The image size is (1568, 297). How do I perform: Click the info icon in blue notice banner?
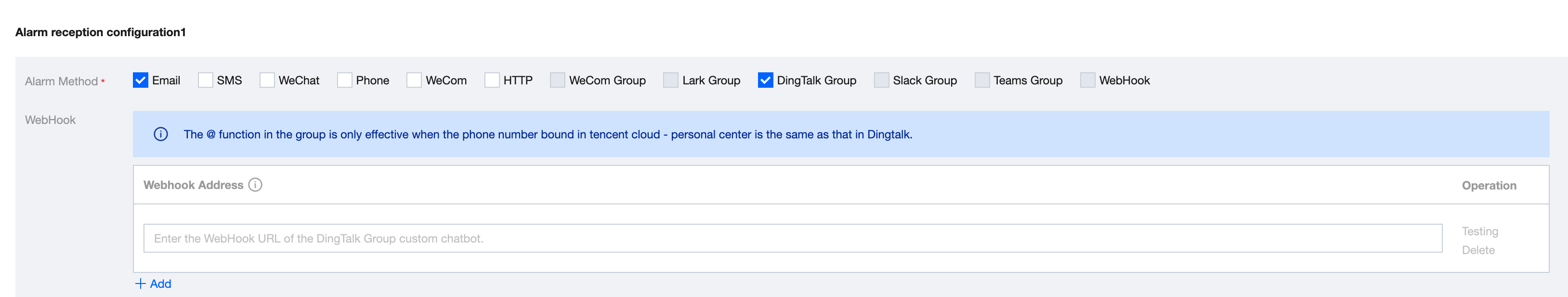click(161, 134)
